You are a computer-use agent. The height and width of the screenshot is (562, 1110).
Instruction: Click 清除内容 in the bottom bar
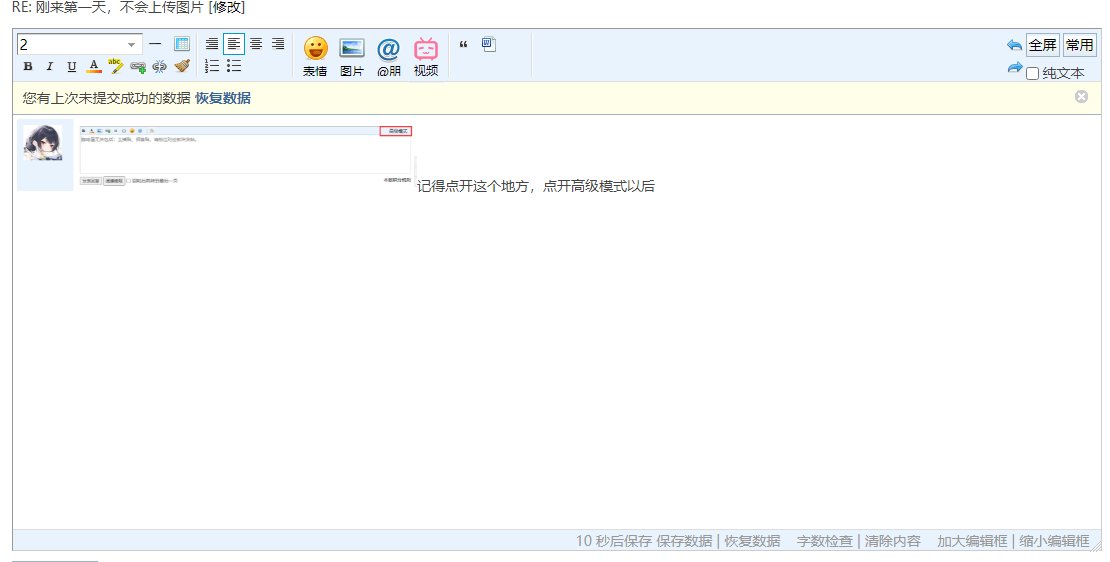click(x=893, y=541)
